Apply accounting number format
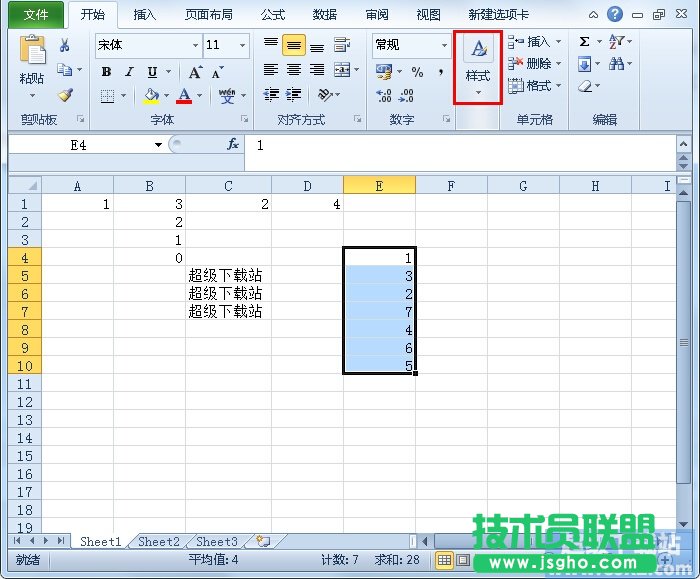 pos(384,71)
